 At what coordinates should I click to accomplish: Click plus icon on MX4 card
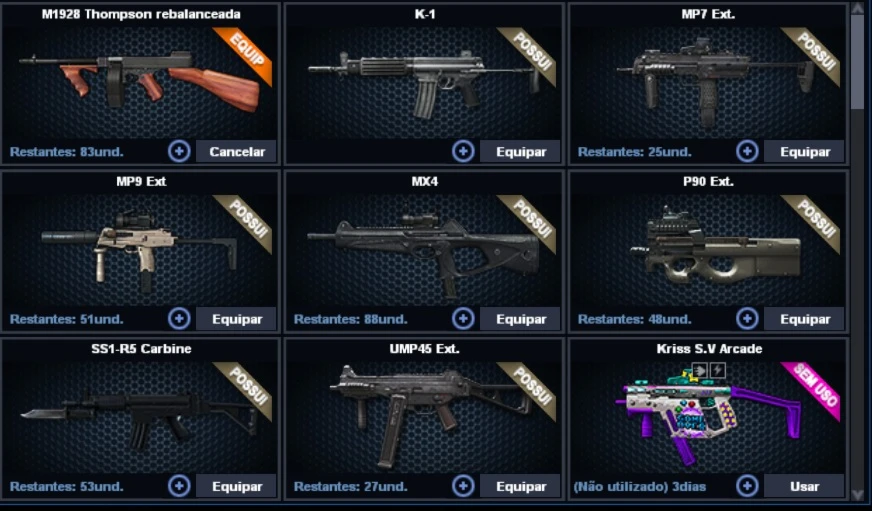(x=463, y=319)
